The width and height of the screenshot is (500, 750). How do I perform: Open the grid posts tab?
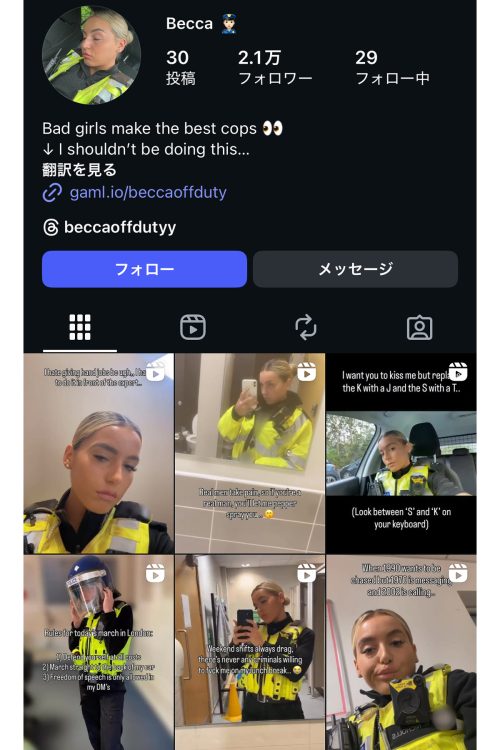[x=80, y=328]
